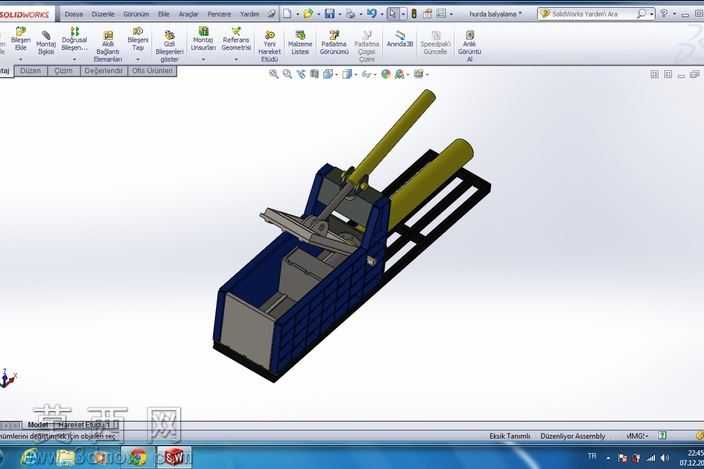The width and height of the screenshot is (704, 469).
Task: Open the MMGS units dropdown in status bar
Action: pyautogui.click(x=637, y=436)
